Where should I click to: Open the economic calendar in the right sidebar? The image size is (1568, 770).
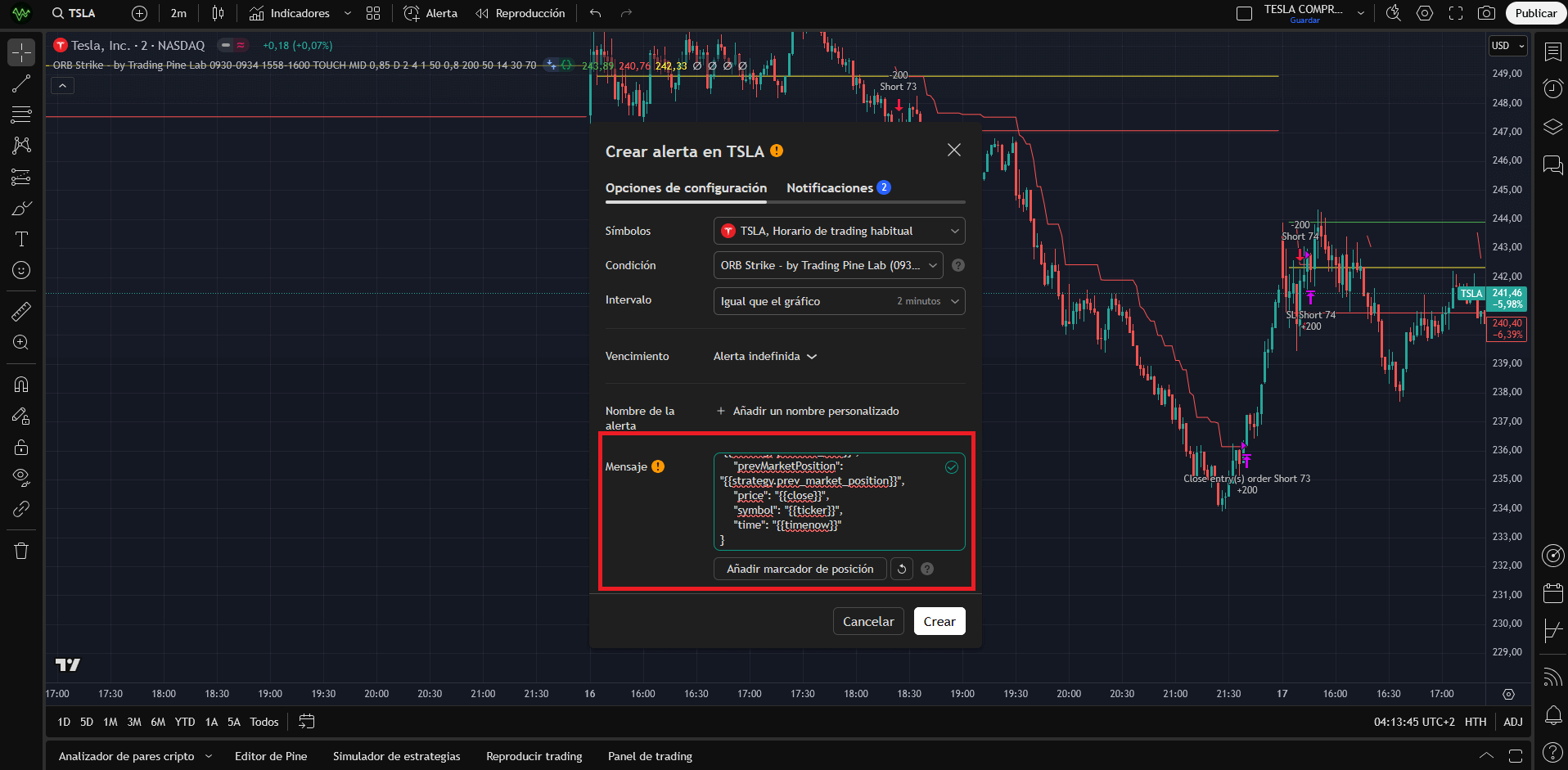click(1552, 593)
